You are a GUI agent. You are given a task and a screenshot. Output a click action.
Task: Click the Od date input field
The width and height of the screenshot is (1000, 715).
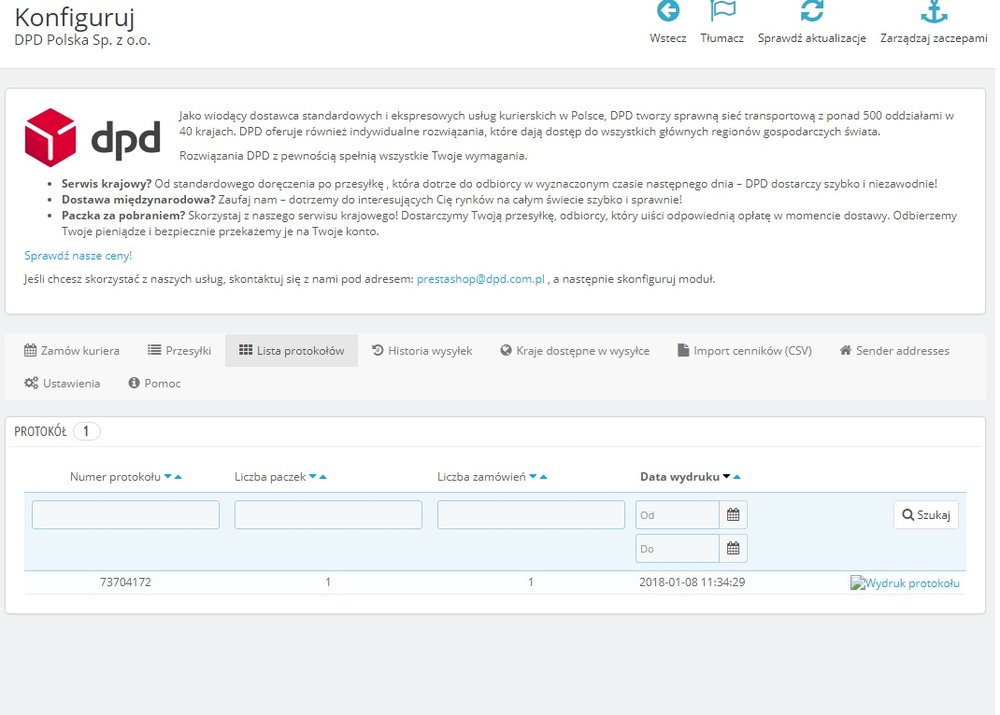(x=677, y=515)
